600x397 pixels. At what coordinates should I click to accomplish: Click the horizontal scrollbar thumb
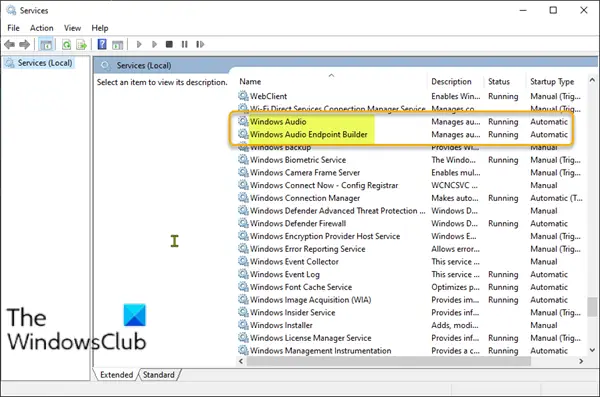click(388, 361)
